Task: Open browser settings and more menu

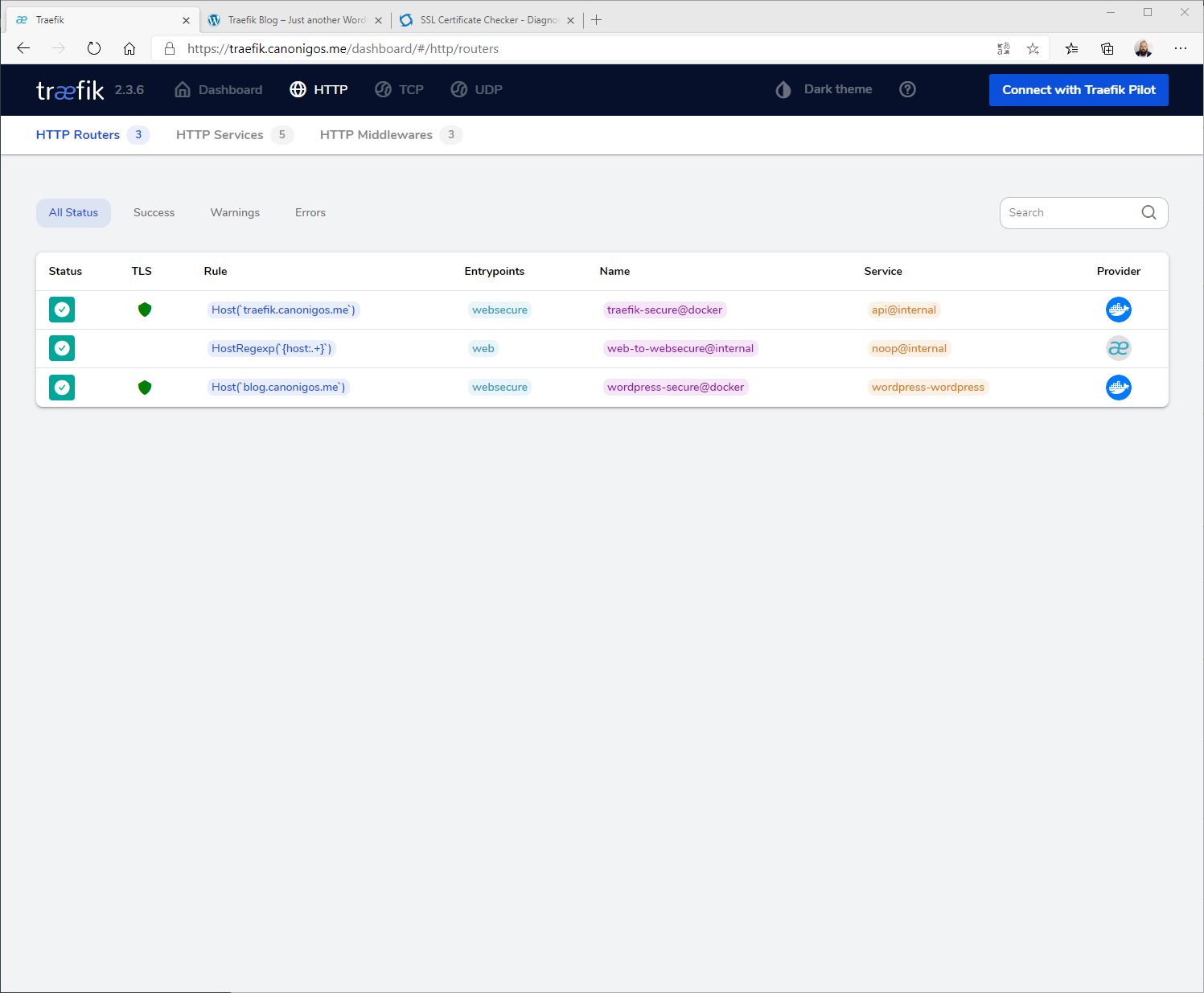Action: (x=1180, y=48)
